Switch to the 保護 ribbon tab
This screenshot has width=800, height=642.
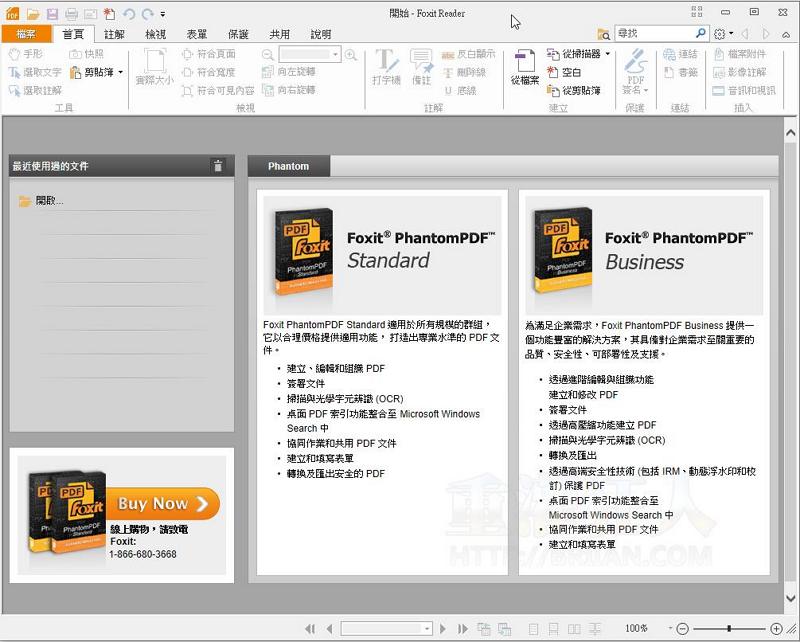point(238,34)
